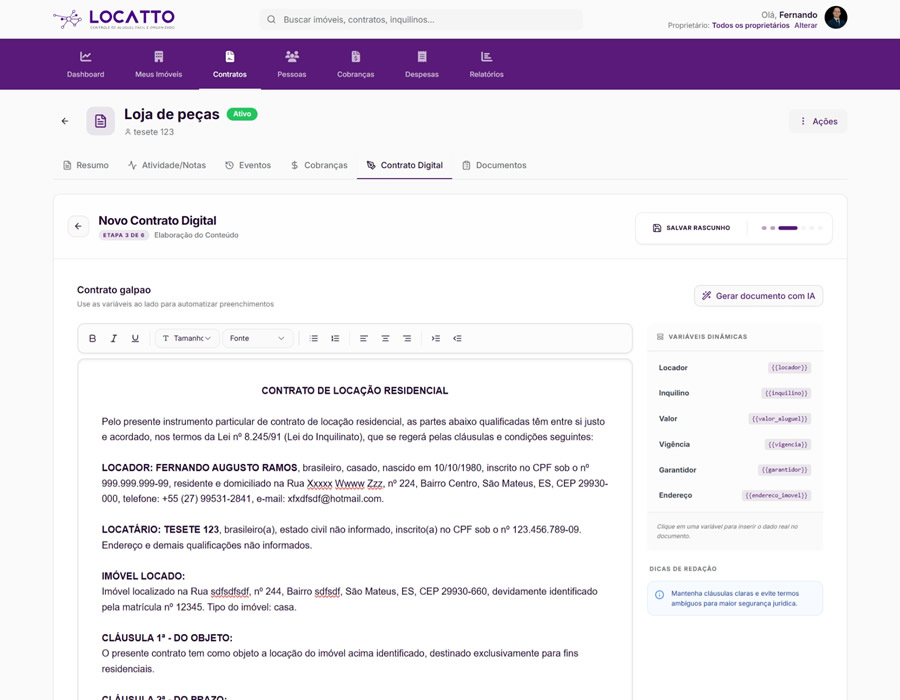The height and width of the screenshot is (700, 900).
Task: Left align the paragraph text
Action: coord(362,338)
